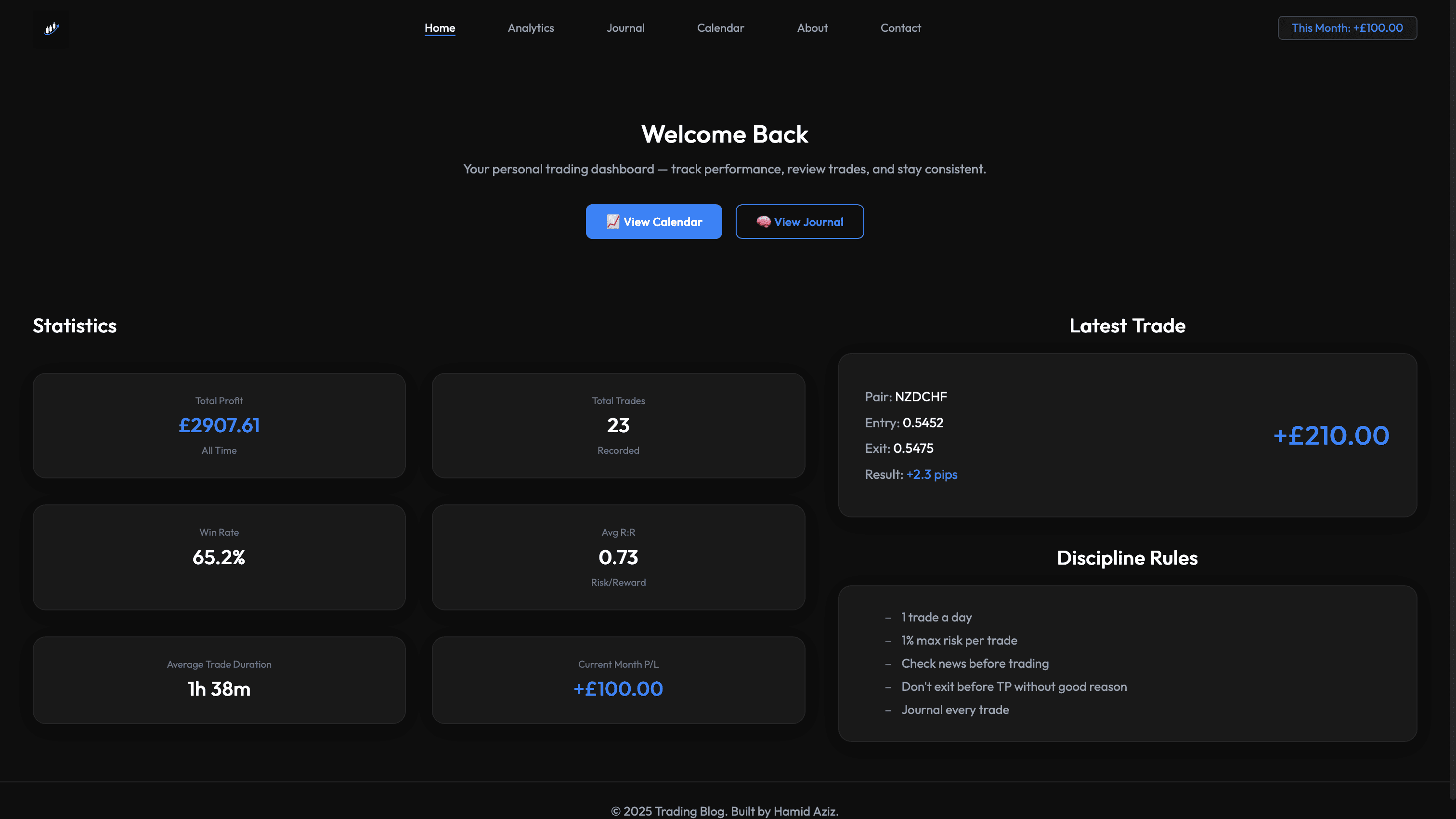
Task: Select the Current Month P/L card
Action: 618,680
